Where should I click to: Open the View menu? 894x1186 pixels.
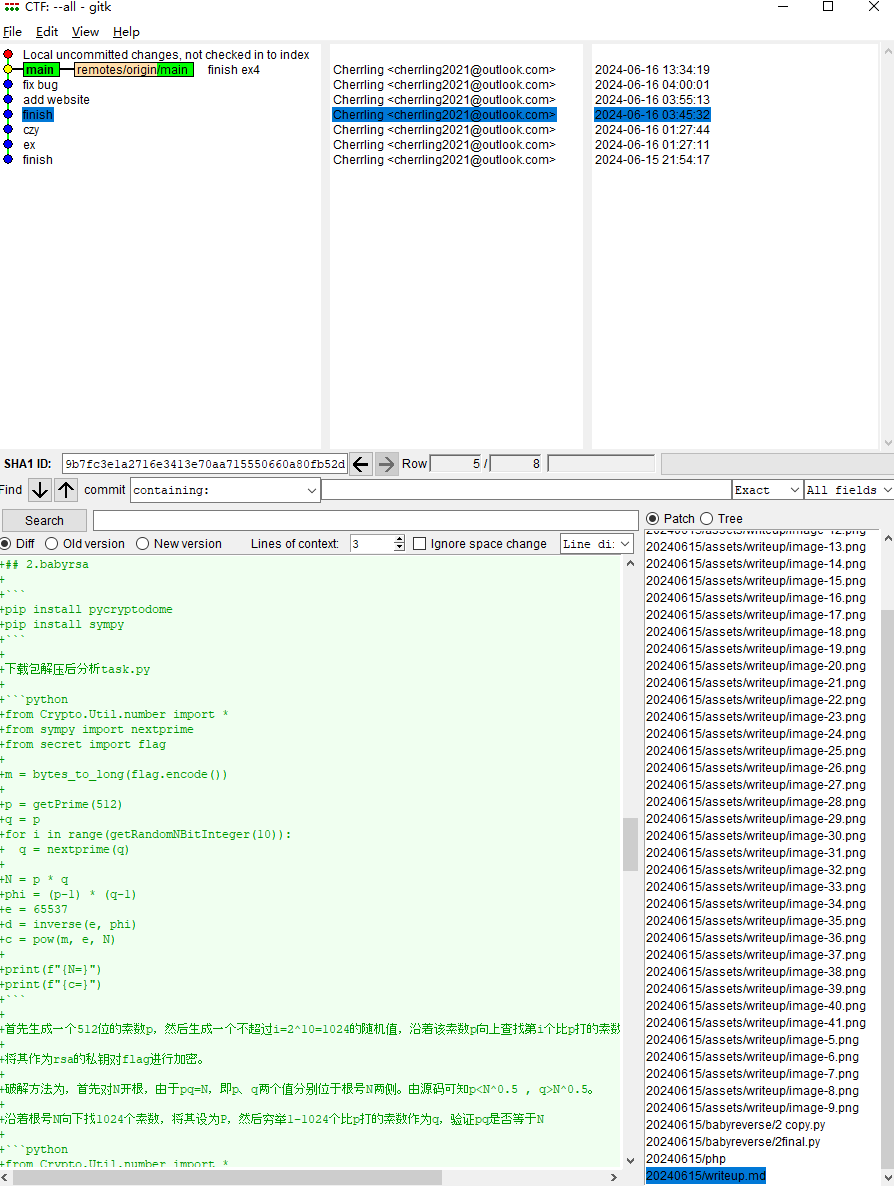coord(85,32)
